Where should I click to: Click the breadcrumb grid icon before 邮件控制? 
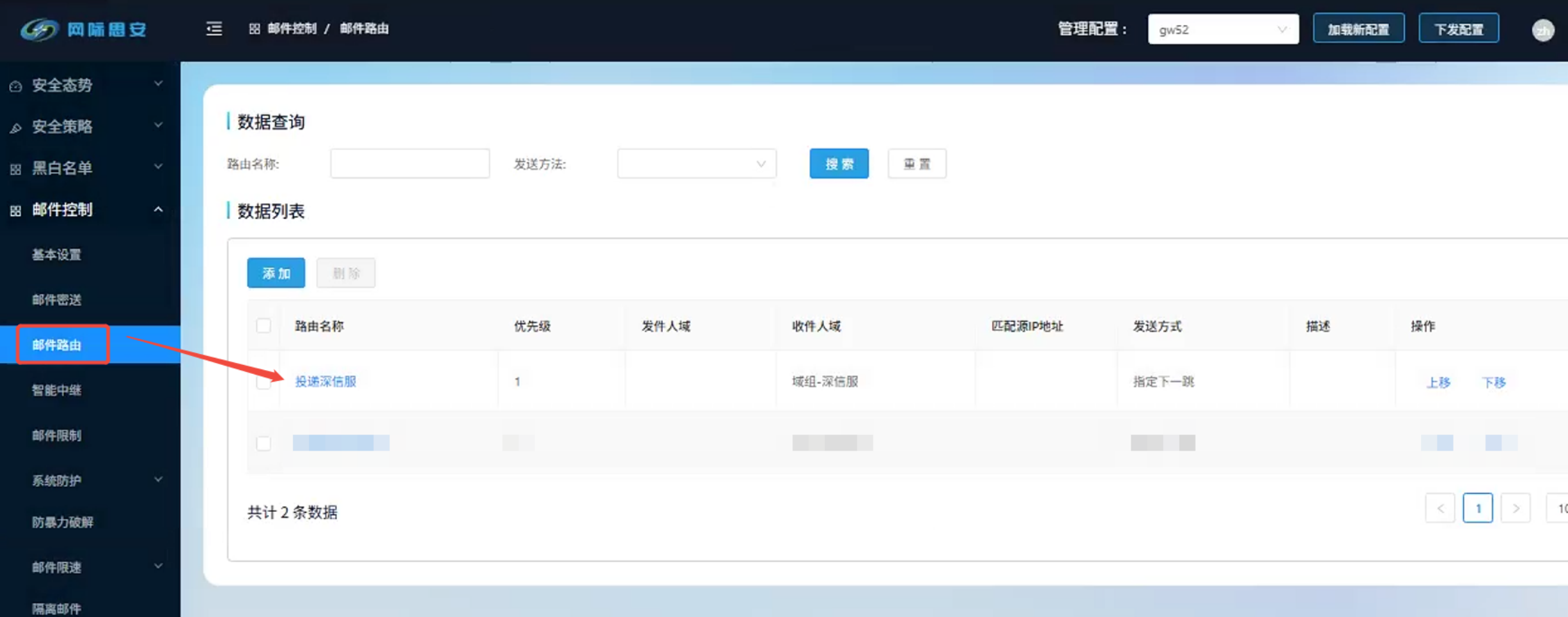click(254, 29)
